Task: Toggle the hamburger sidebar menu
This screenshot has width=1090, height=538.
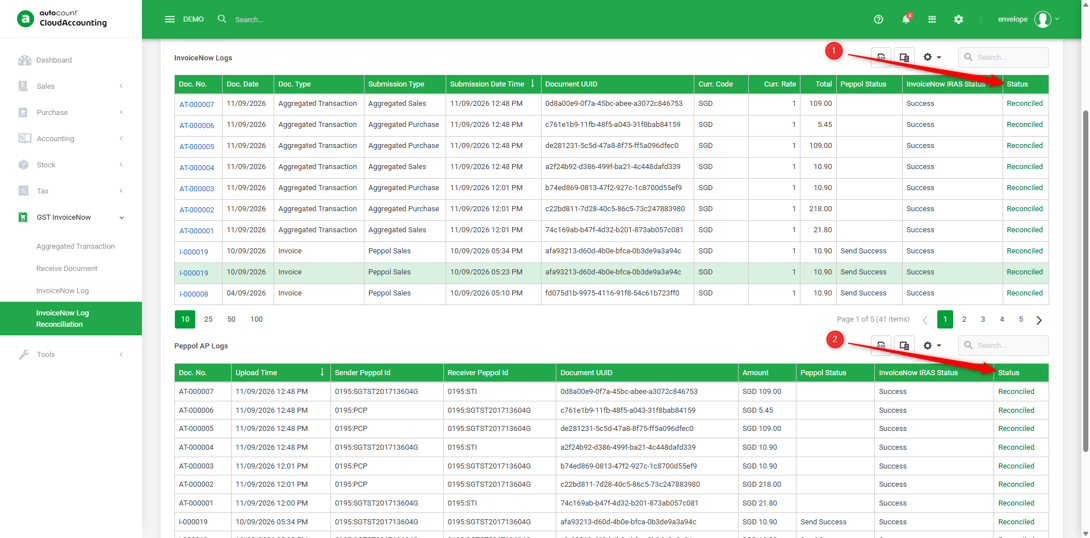Action: (170, 19)
